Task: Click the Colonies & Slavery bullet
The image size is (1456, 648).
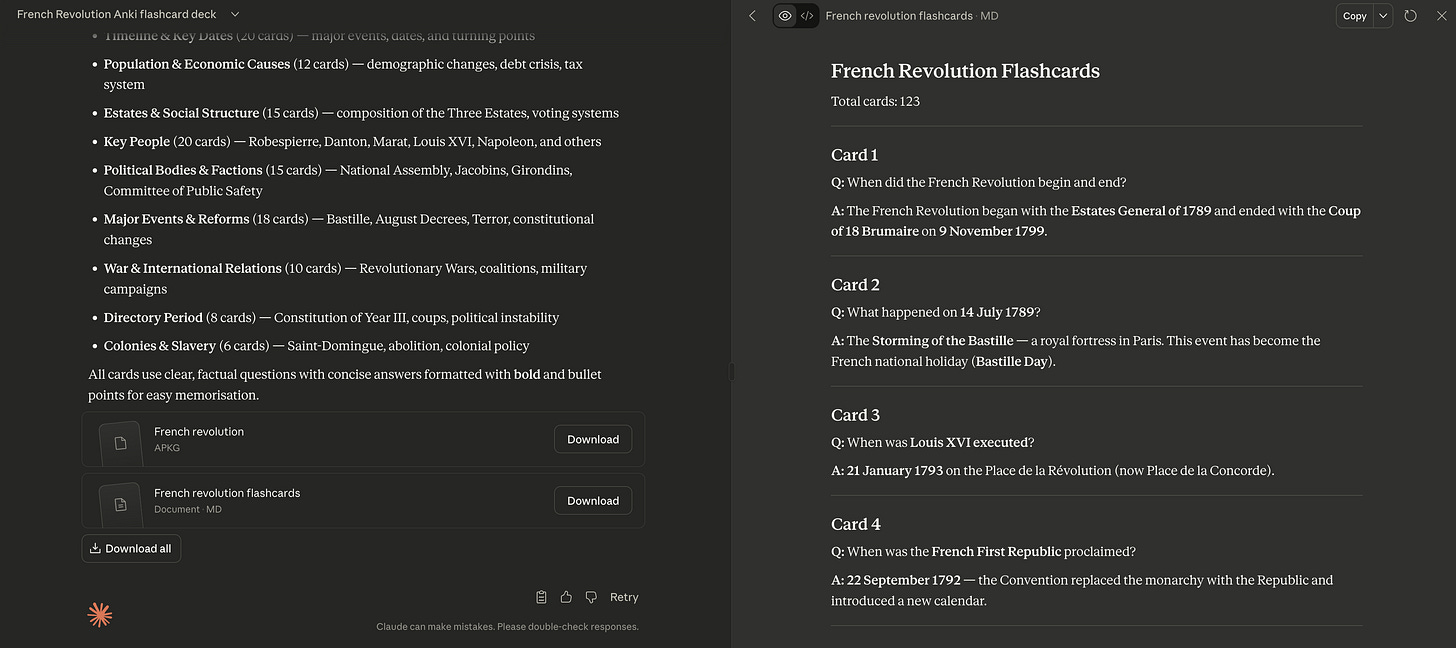Action: 317,346
